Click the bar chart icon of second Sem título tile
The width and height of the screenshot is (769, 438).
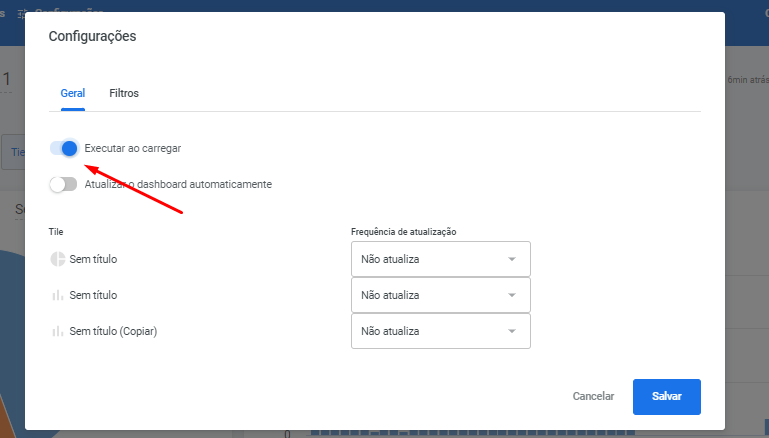[58, 295]
